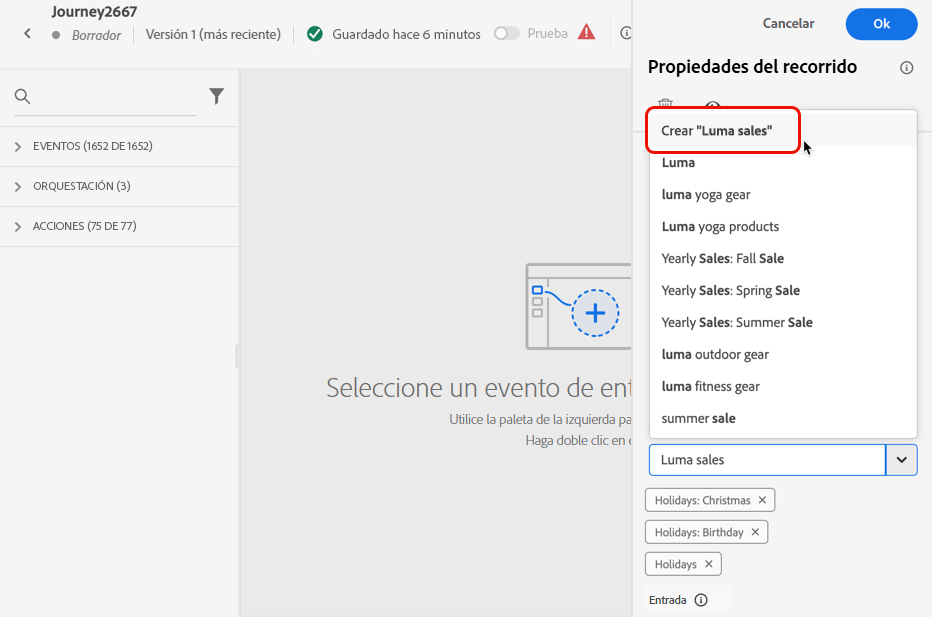The image size is (932, 617).
Task: Pick luma fitness gear tag
Action: tap(783, 386)
